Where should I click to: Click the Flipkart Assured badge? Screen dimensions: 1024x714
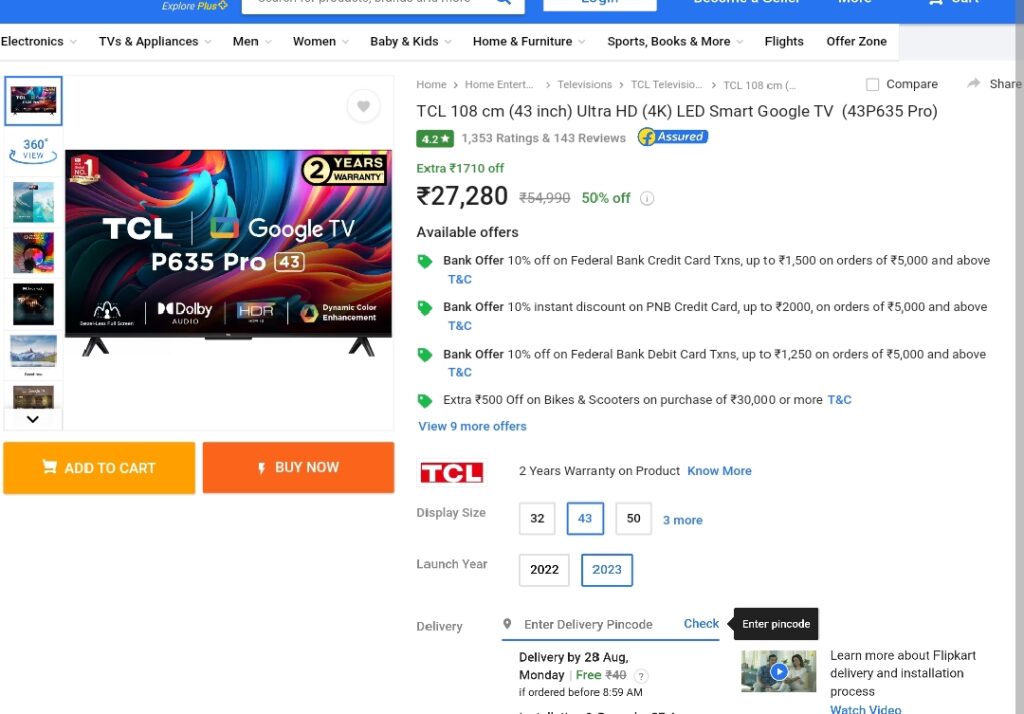673,137
